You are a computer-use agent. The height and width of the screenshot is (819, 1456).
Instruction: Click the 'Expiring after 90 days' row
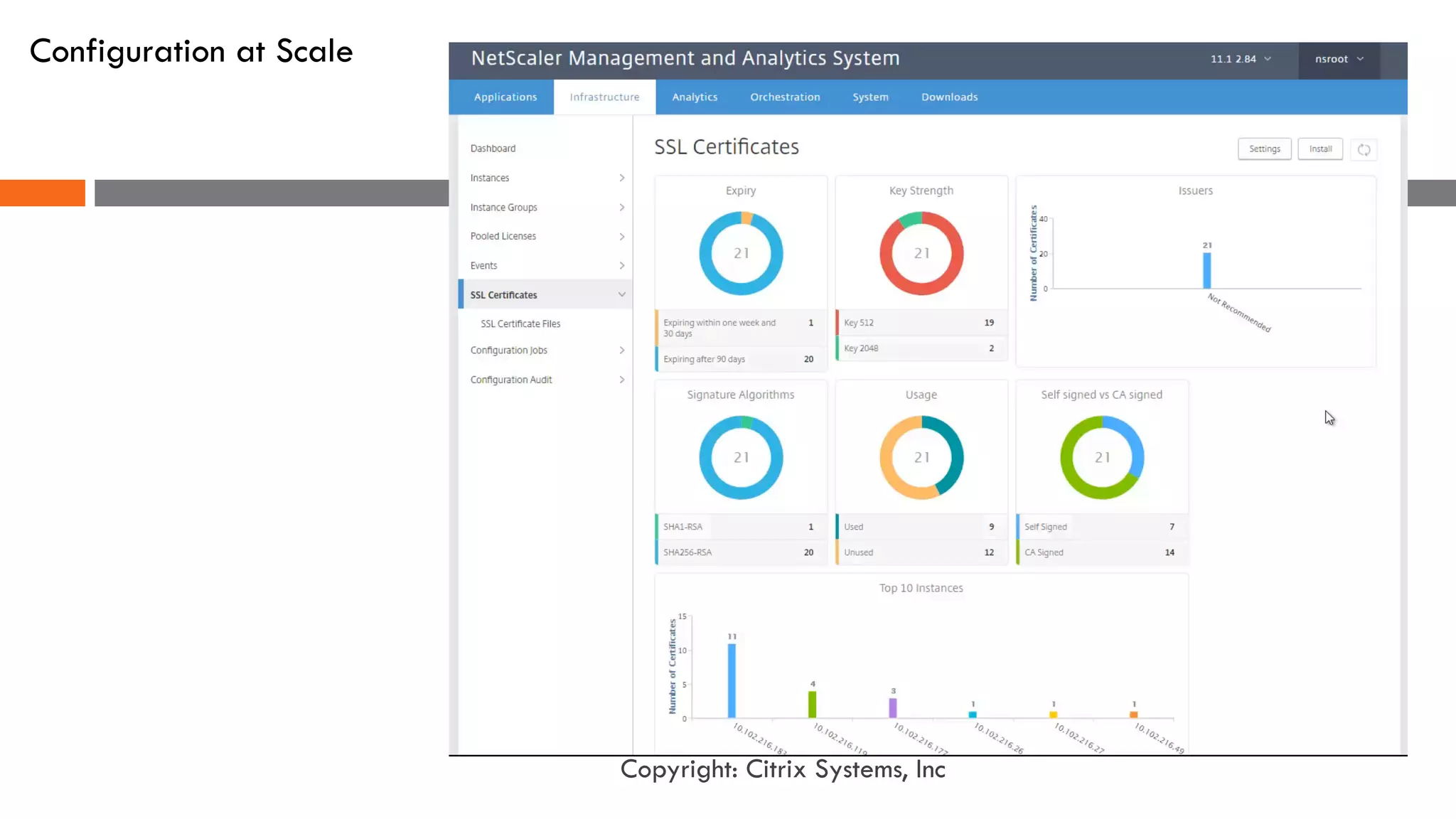pyautogui.click(x=740, y=359)
